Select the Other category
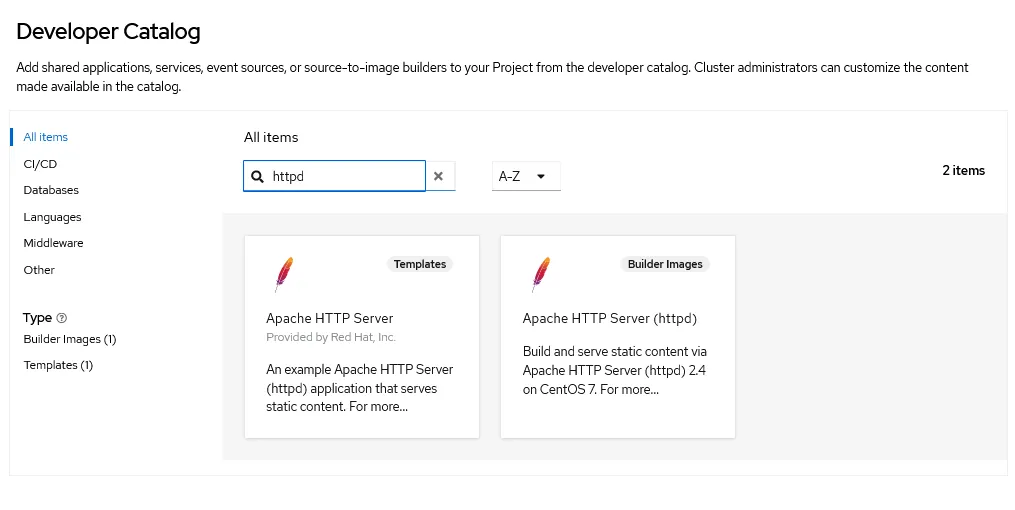This screenshot has height=510, width=1015. click(x=39, y=270)
